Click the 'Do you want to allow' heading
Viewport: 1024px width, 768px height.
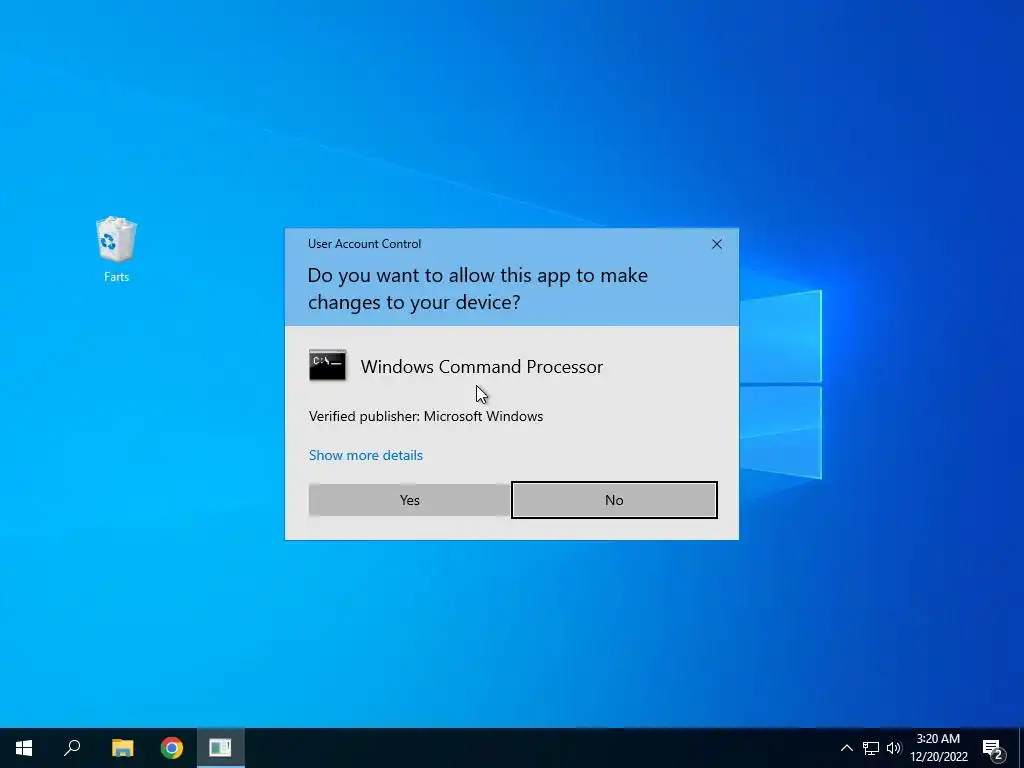pos(477,289)
